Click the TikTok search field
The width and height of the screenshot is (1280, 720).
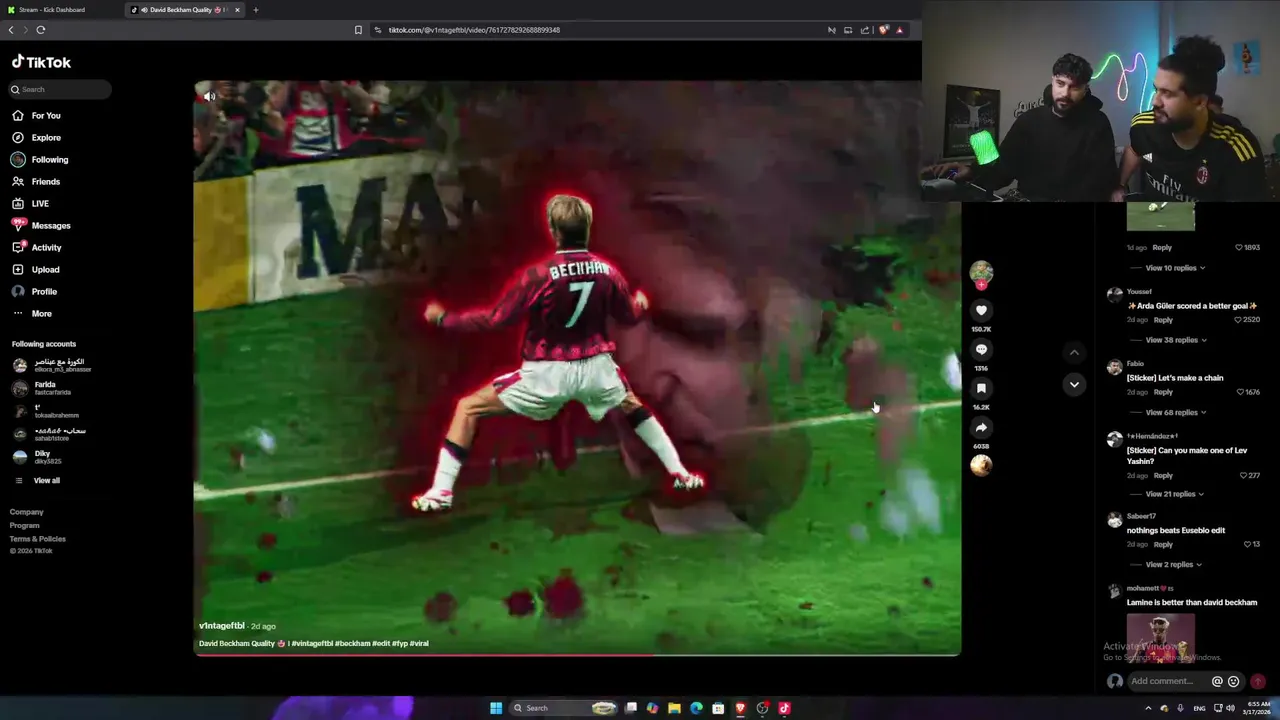(61, 89)
